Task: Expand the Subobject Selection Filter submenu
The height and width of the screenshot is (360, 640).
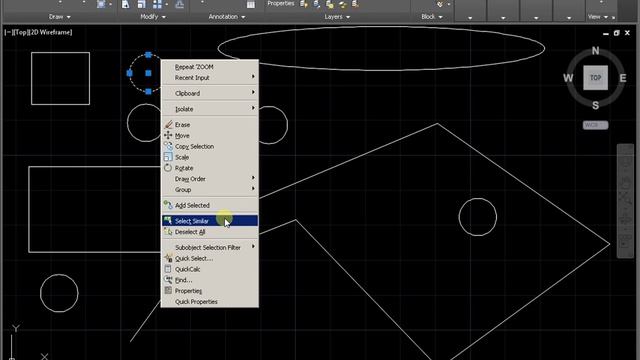Action: coord(210,247)
